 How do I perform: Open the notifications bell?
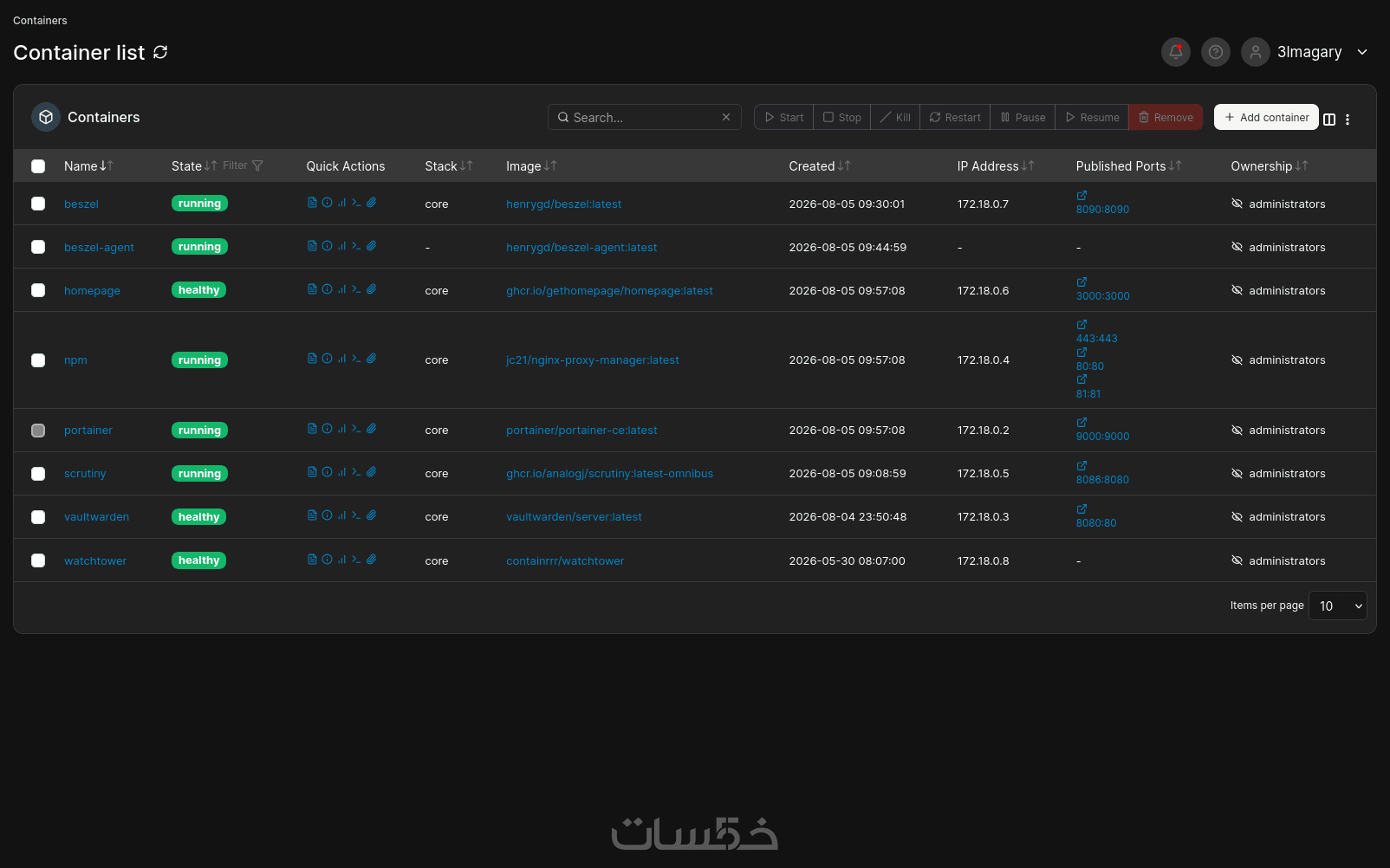[x=1176, y=52]
